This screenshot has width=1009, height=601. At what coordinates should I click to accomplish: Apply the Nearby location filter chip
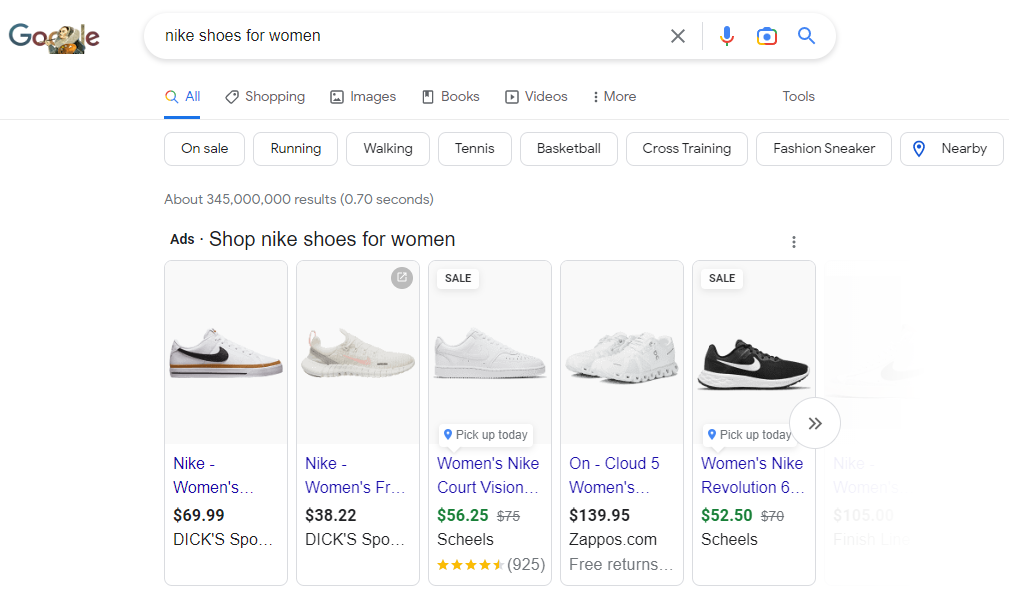coord(952,149)
